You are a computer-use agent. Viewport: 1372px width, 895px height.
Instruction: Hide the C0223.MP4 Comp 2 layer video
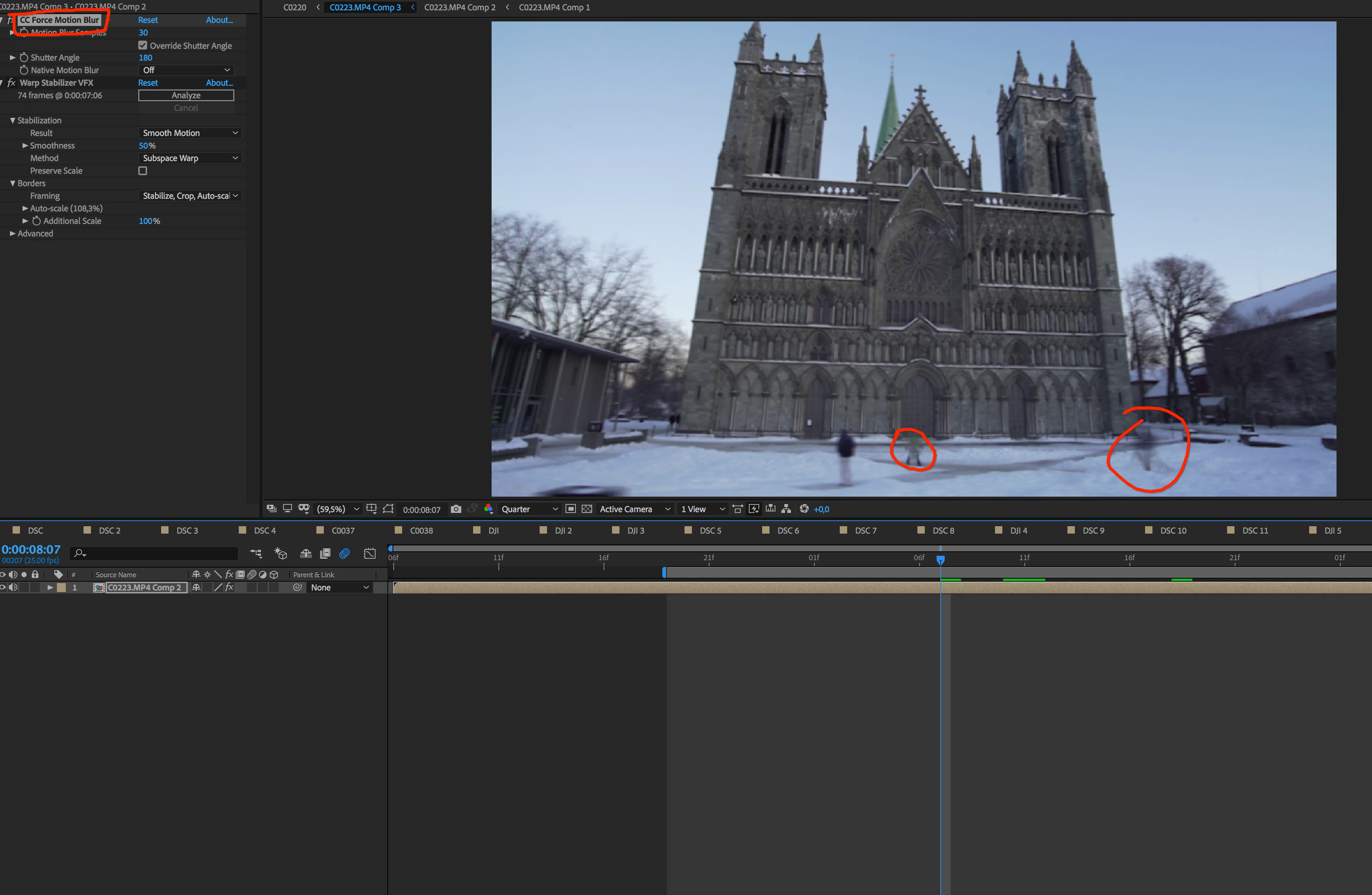coord(3,587)
